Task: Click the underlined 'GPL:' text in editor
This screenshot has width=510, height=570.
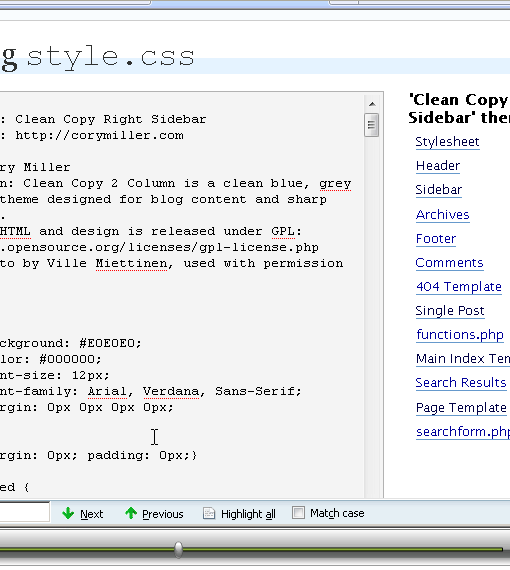Action: point(286,232)
